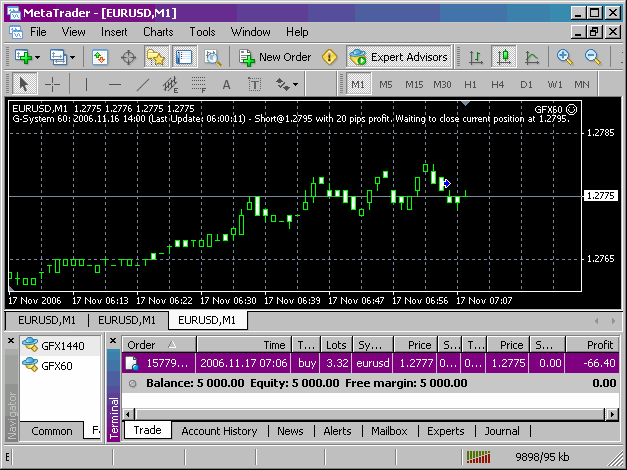Screen dimensions: 627x470
Task: Select the M5 timeframe button
Action: [x=386, y=84]
